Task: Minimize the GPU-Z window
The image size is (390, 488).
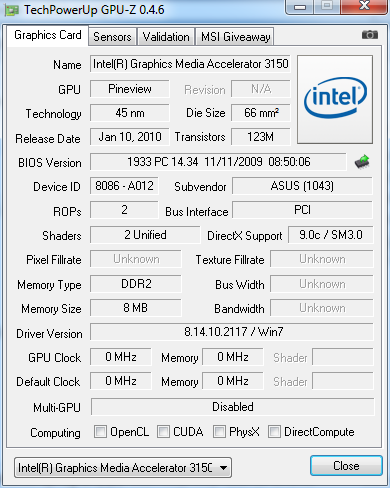Action: point(300,6)
